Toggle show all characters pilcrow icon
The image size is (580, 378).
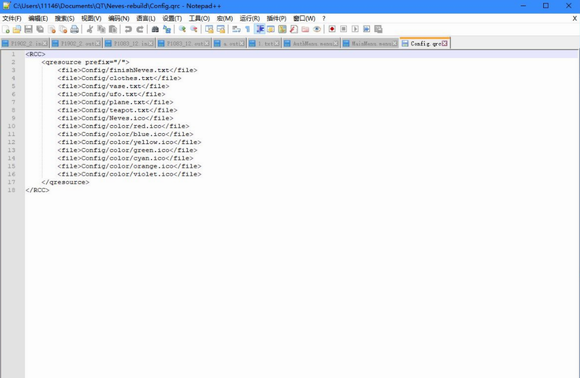248,29
